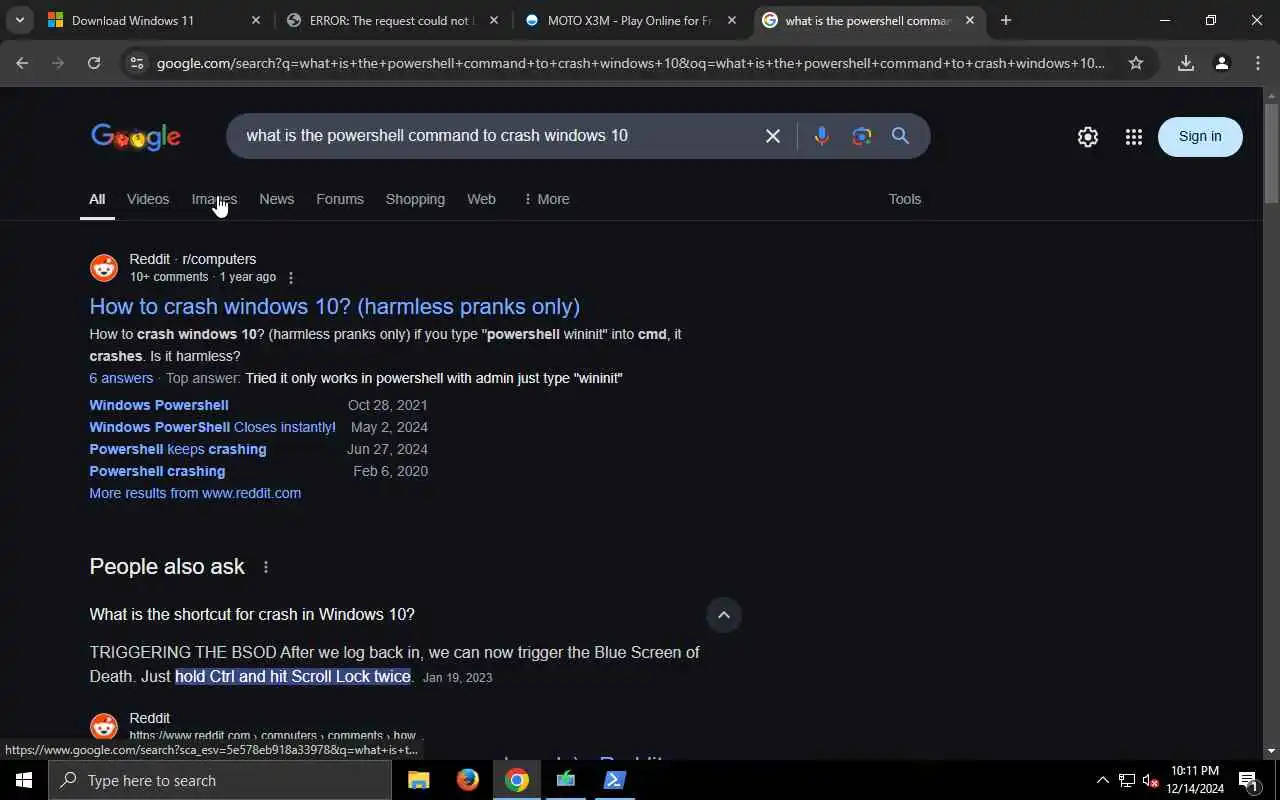Open Chrome downloads icon
Image resolution: width=1280 pixels, height=800 pixels.
1186,63
